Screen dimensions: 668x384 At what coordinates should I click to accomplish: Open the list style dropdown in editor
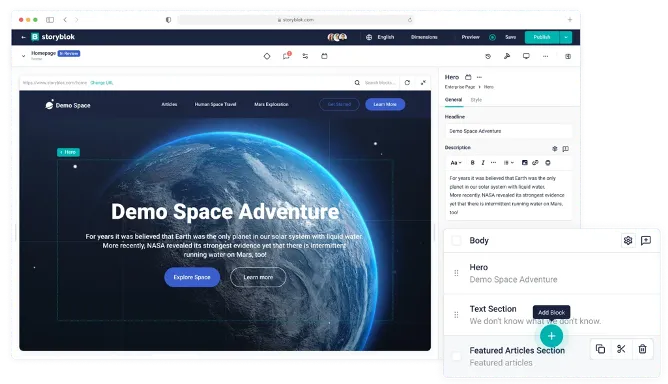pyautogui.click(x=508, y=163)
